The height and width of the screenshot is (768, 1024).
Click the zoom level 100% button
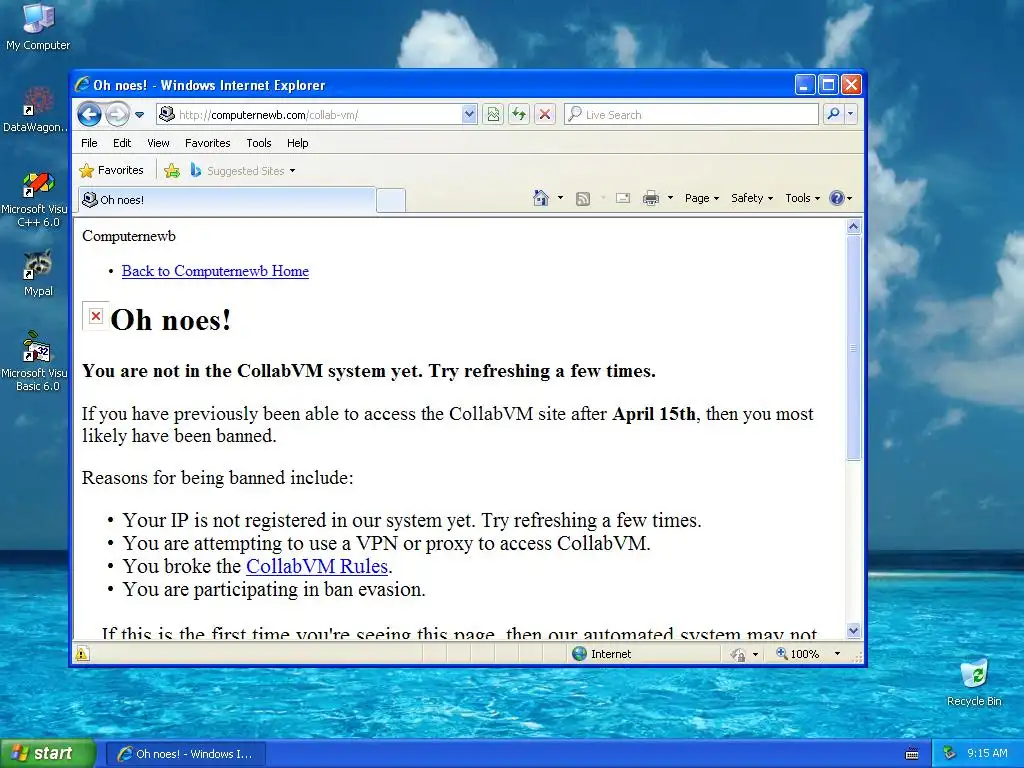point(797,654)
